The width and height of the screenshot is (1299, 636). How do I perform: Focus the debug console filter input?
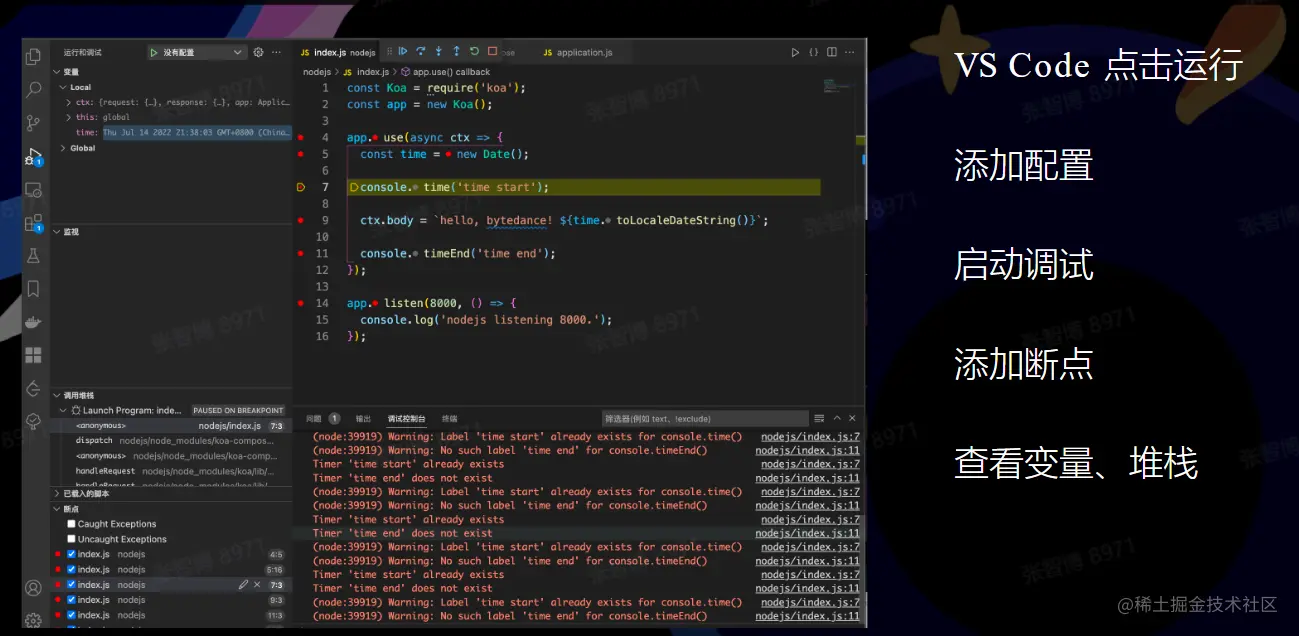[703, 418]
